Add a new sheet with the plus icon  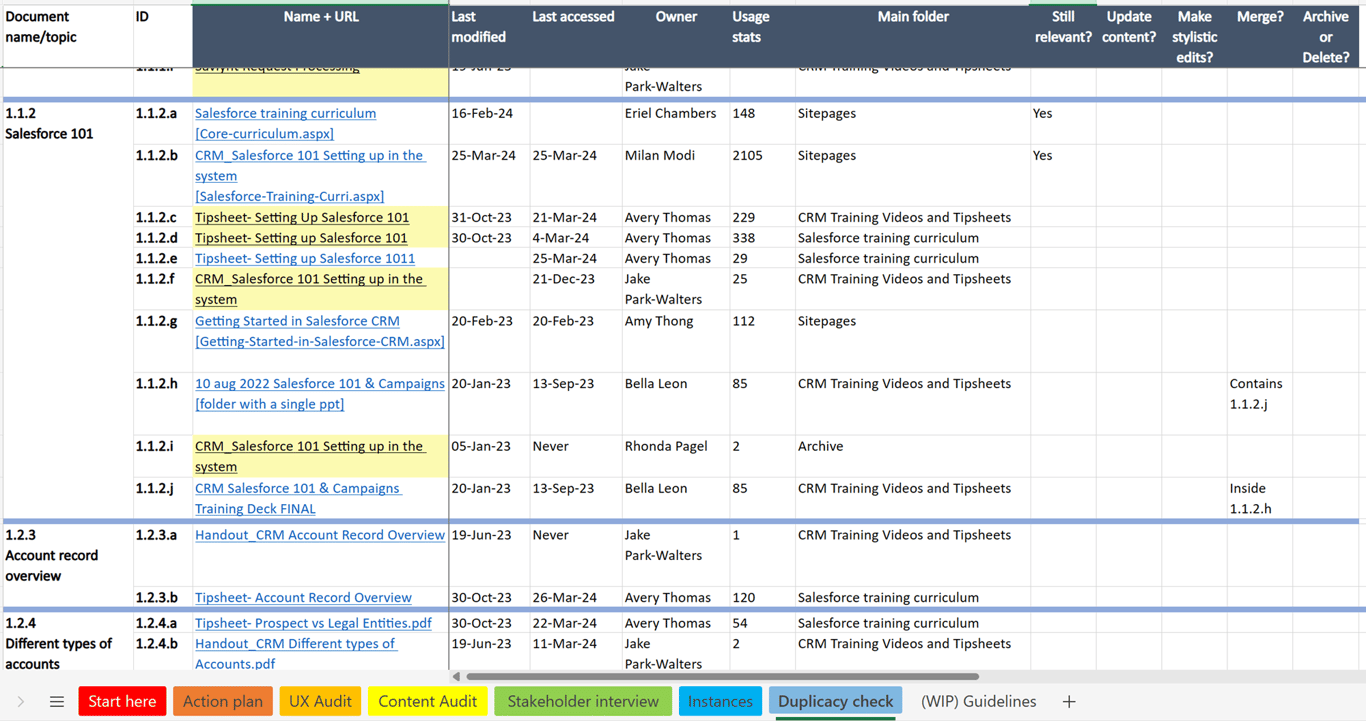click(x=1069, y=702)
